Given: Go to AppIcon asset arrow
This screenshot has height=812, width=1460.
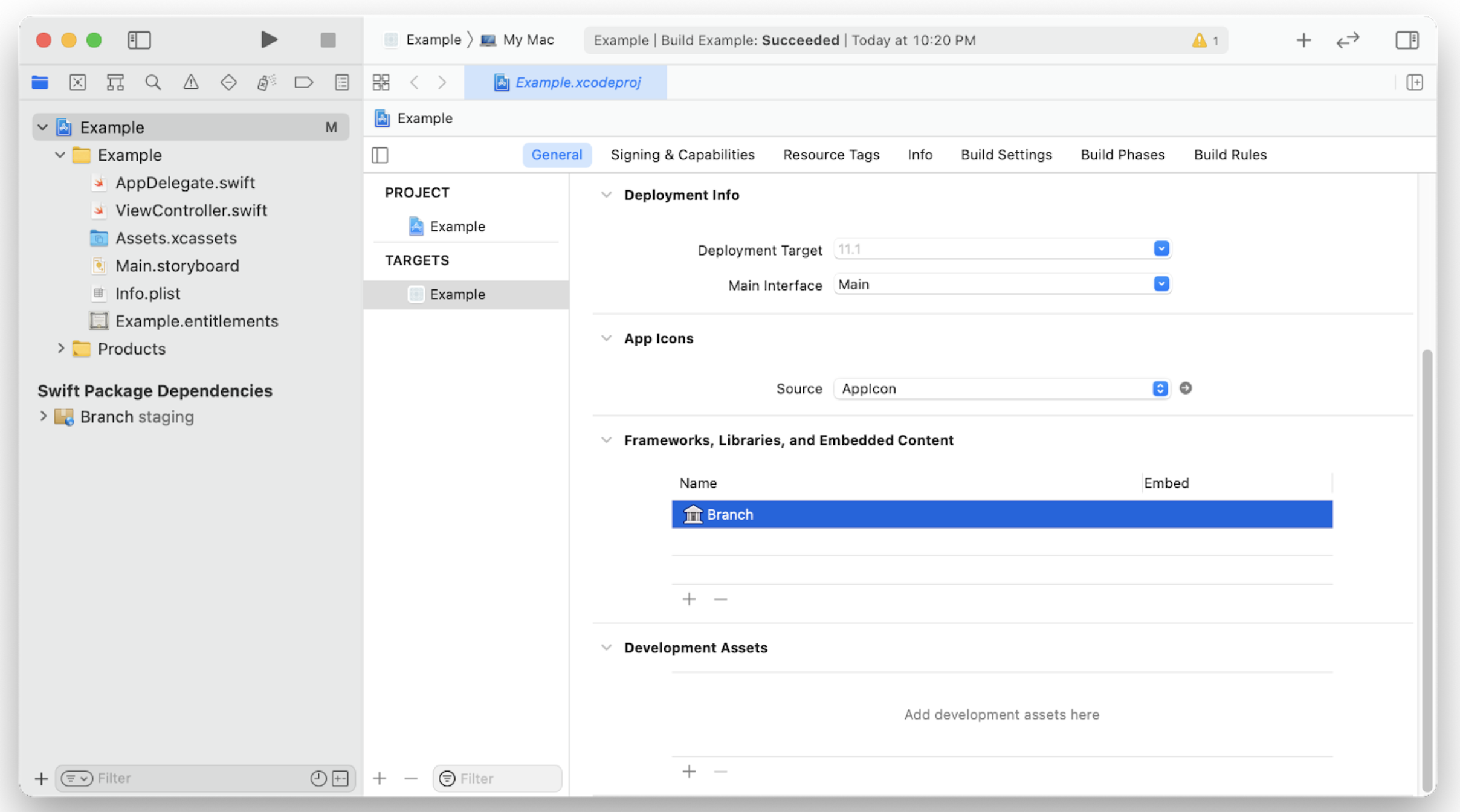Looking at the screenshot, I should coord(1185,388).
